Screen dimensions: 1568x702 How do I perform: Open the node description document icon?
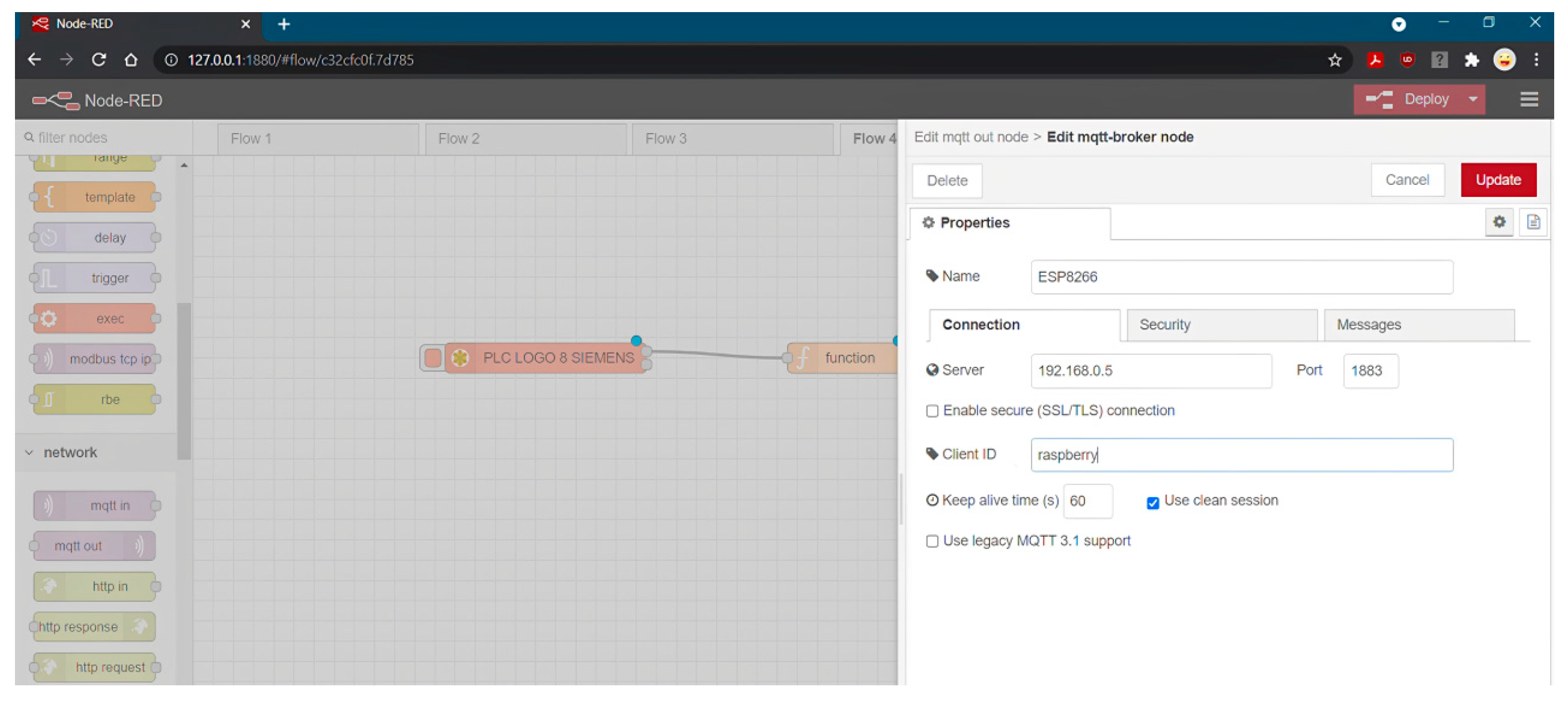(1533, 222)
